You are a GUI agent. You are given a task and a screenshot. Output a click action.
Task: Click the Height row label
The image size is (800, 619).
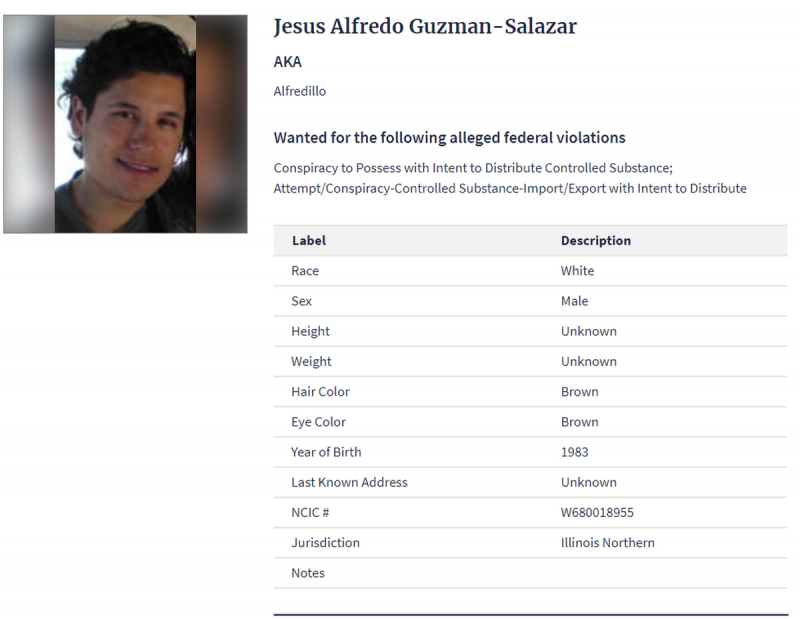coord(310,331)
